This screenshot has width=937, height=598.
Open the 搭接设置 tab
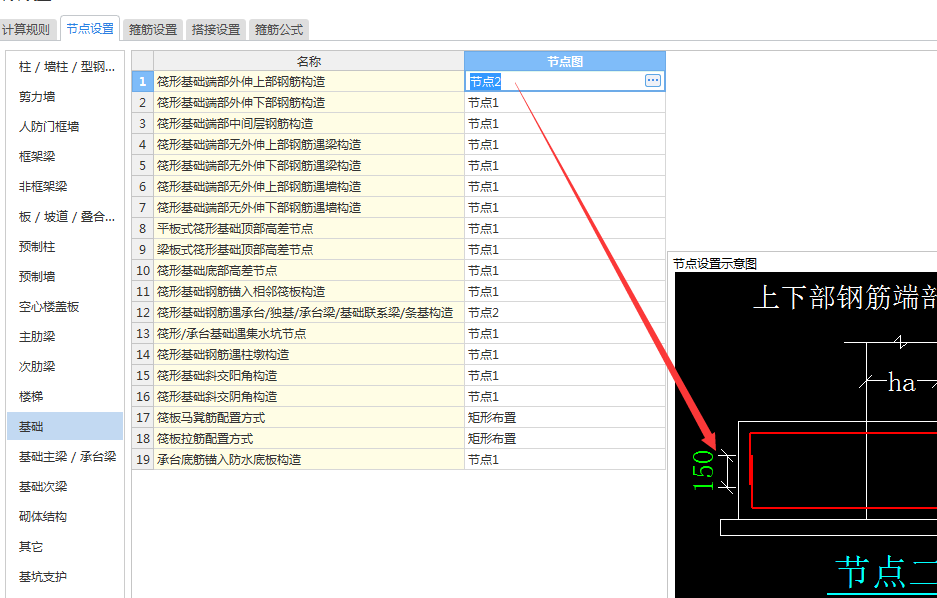click(216, 29)
